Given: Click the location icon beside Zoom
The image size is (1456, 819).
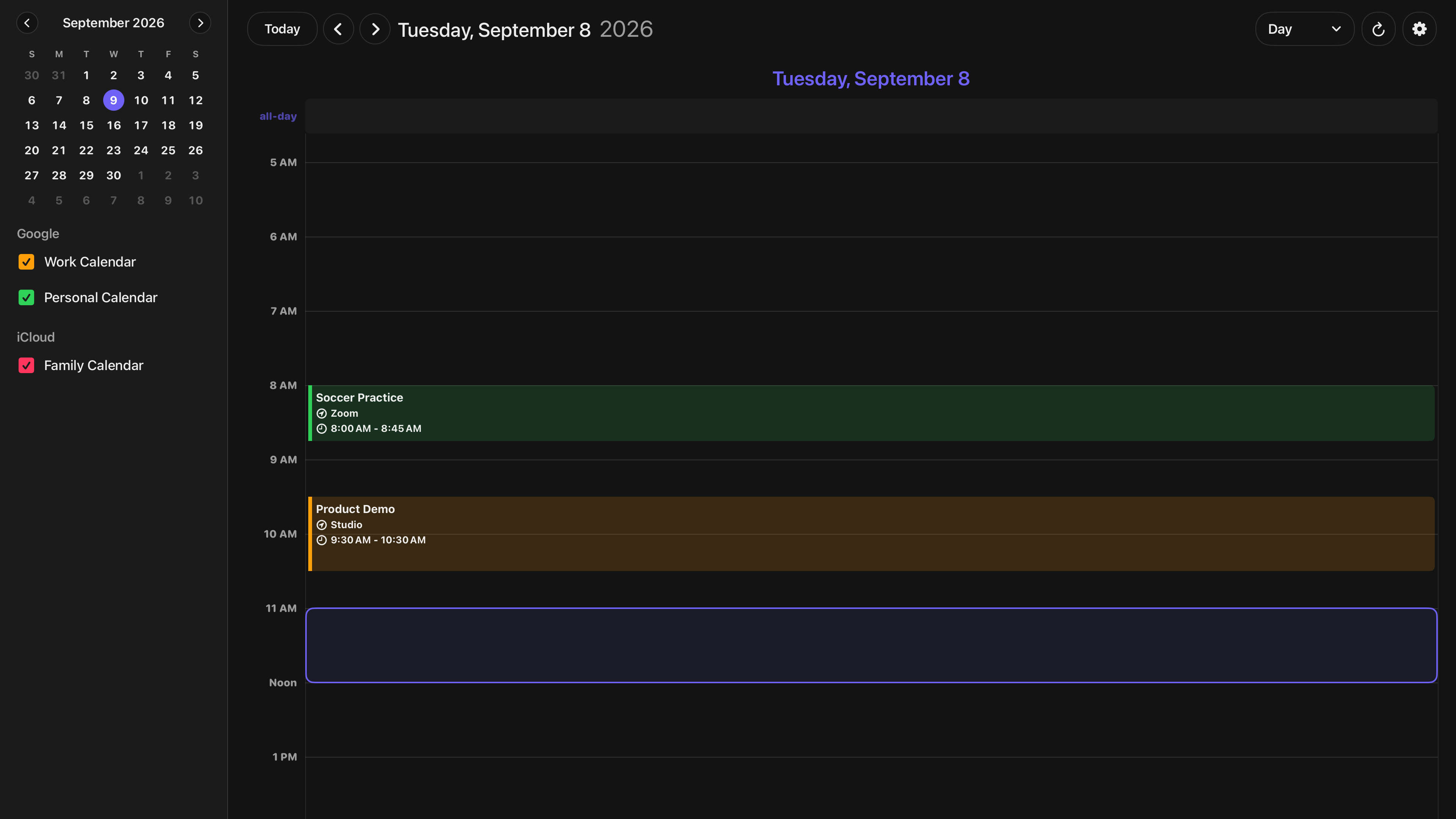Looking at the screenshot, I should tap(322, 413).
